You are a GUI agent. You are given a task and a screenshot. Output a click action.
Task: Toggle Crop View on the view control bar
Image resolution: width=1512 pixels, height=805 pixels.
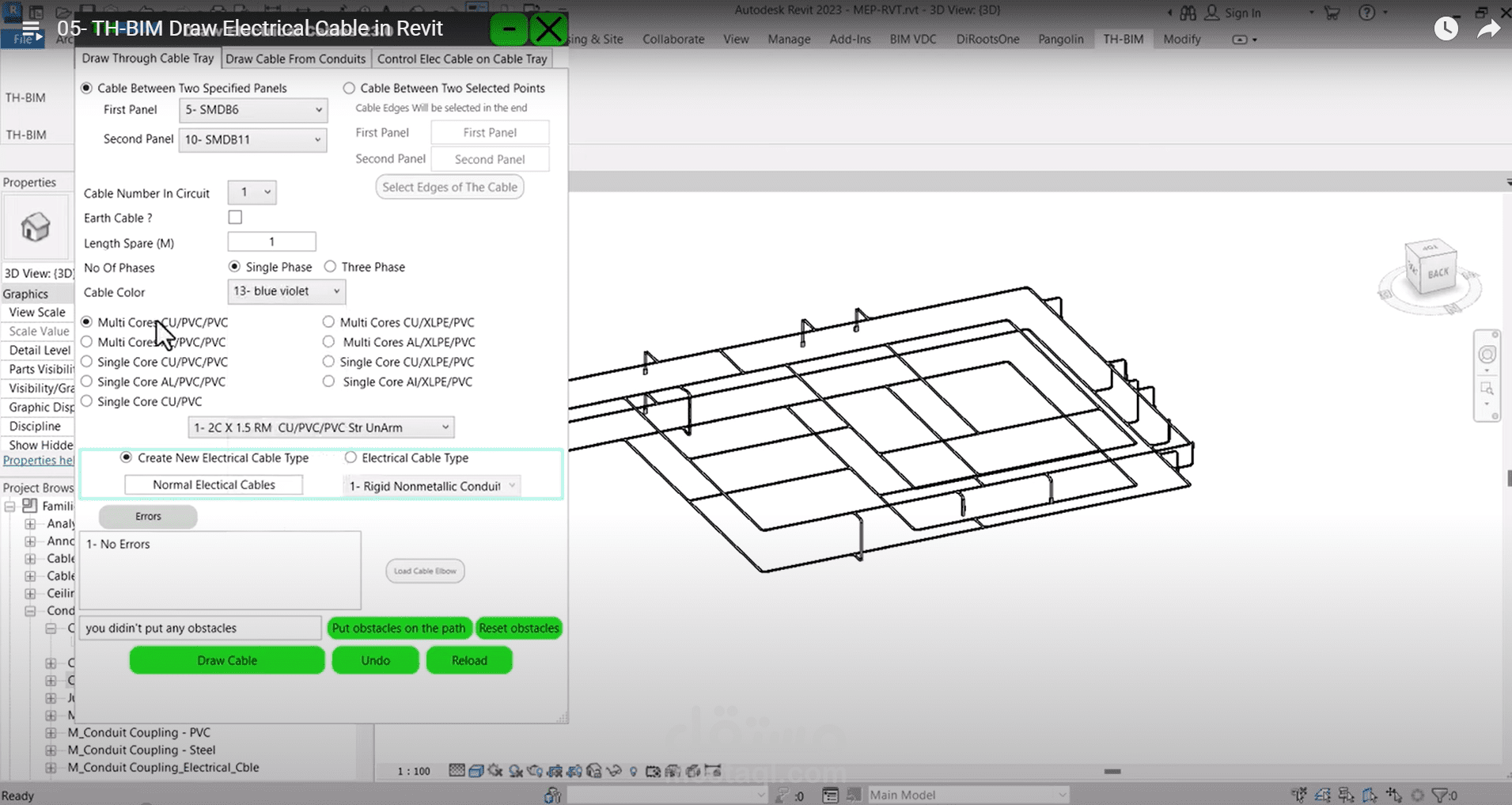[x=556, y=770]
